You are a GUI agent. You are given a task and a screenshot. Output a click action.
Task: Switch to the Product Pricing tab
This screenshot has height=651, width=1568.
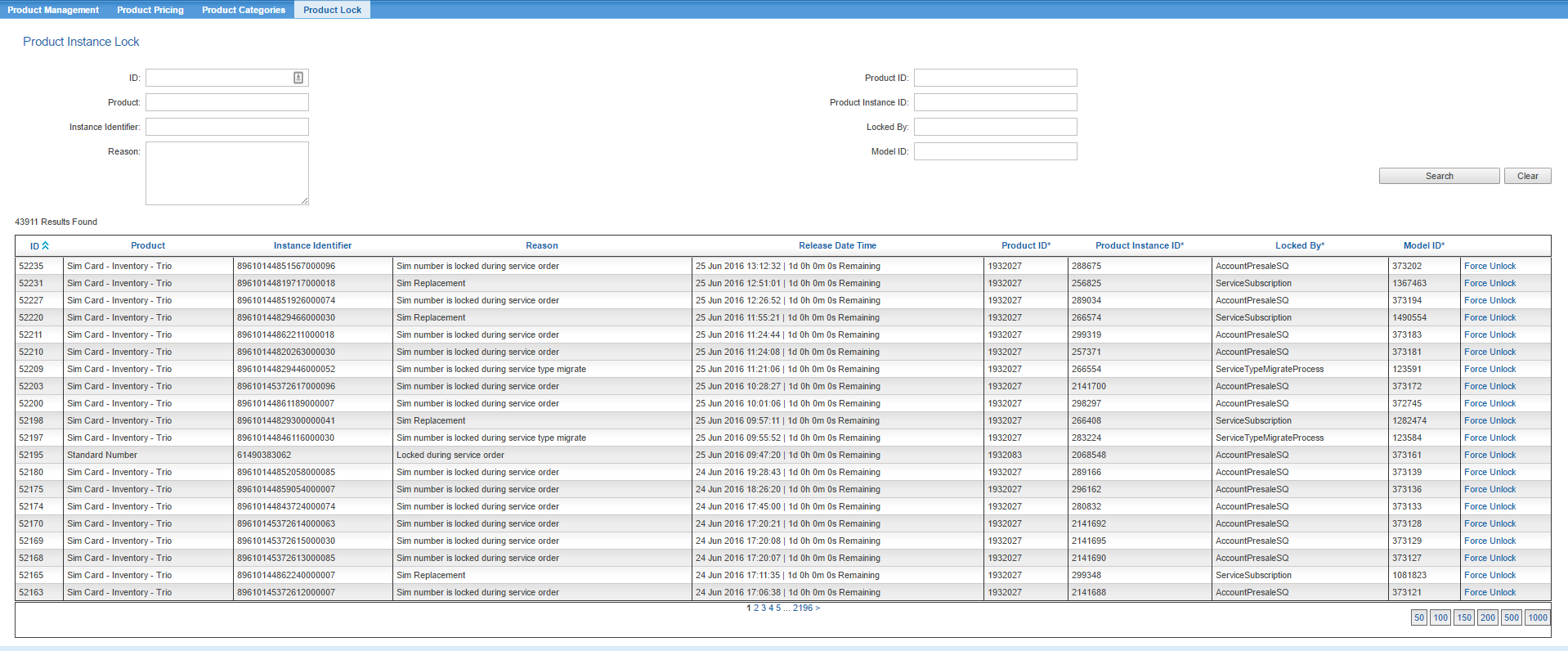(x=150, y=10)
